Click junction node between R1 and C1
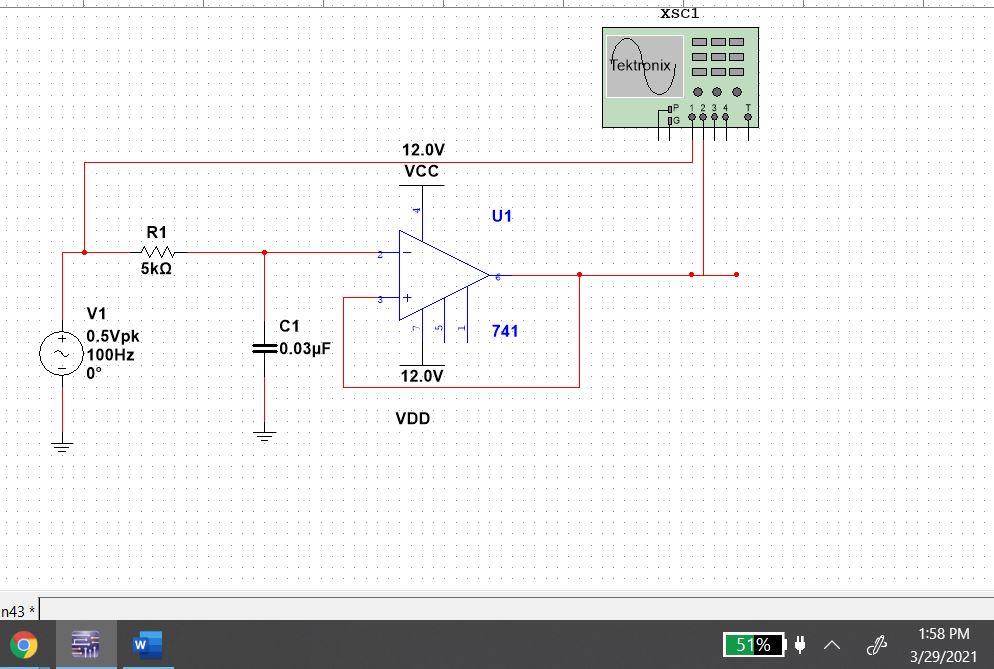Viewport: 994px width, 669px height. [x=264, y=252]
